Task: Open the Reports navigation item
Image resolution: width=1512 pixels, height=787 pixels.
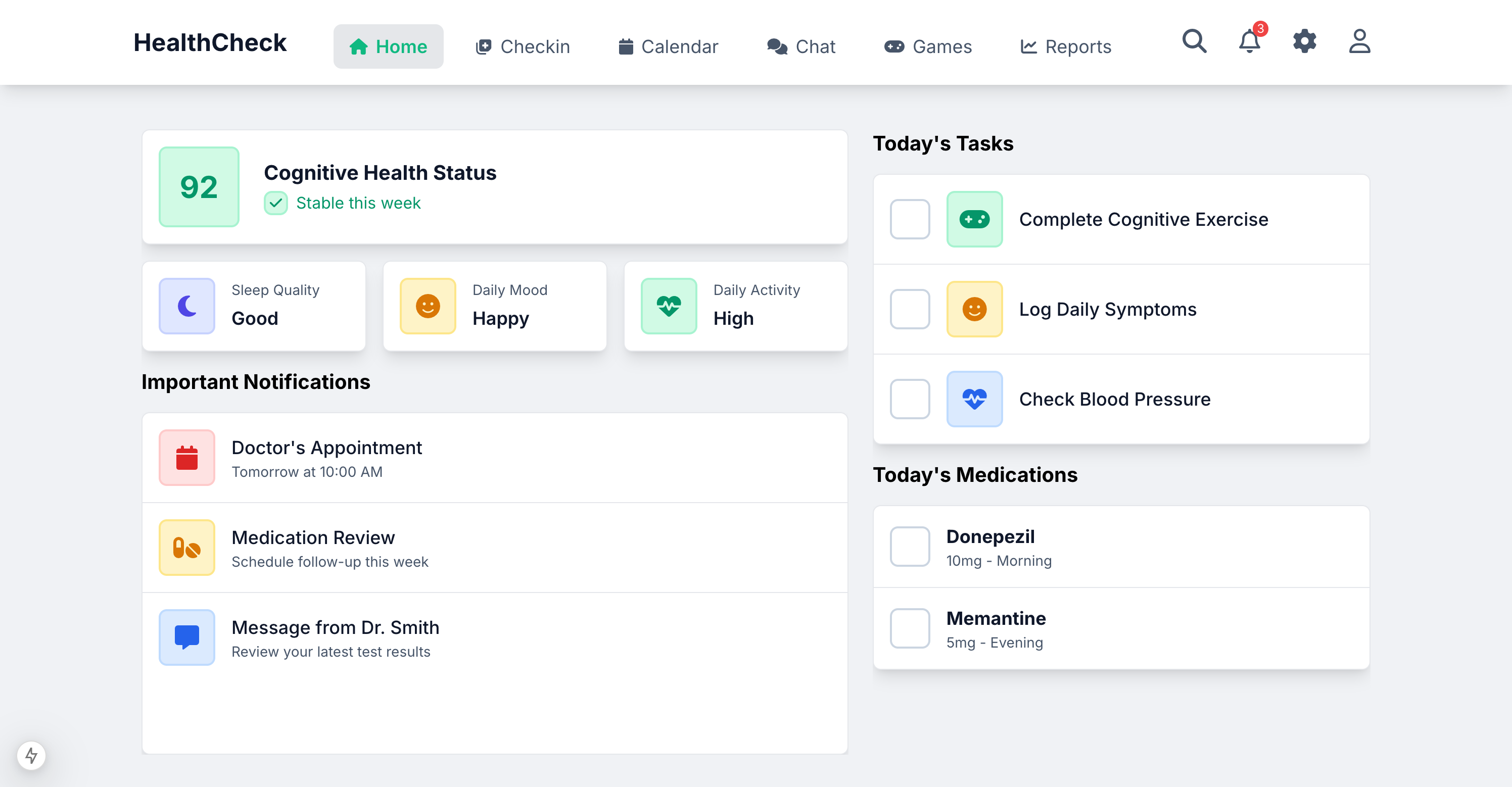Action: pyautogui.click(x=1065, y=46)
